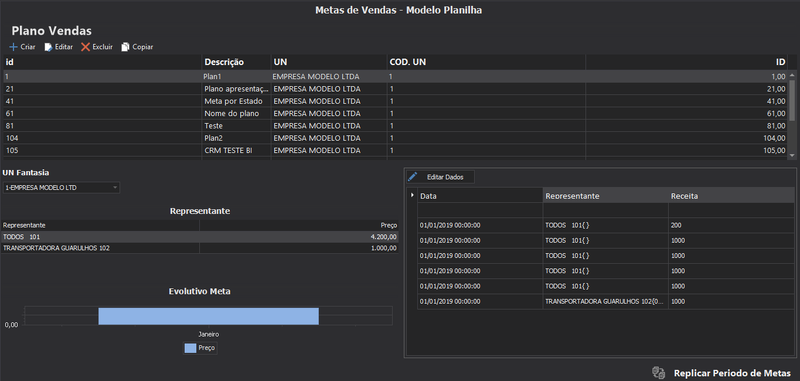Click the empty filter cell under Data
800x381 pixels.
[480, 210]
